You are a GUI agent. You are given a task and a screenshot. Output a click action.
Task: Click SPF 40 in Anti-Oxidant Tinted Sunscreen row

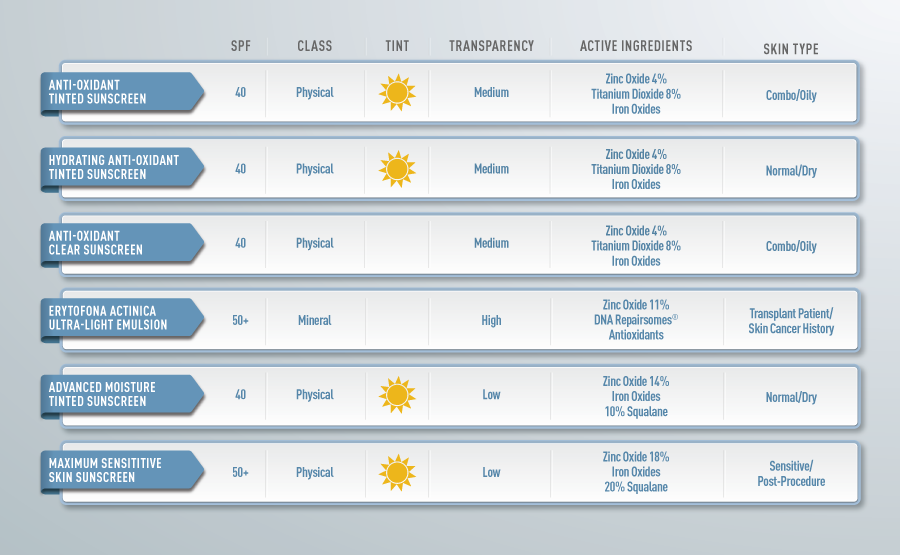point(240,92)
